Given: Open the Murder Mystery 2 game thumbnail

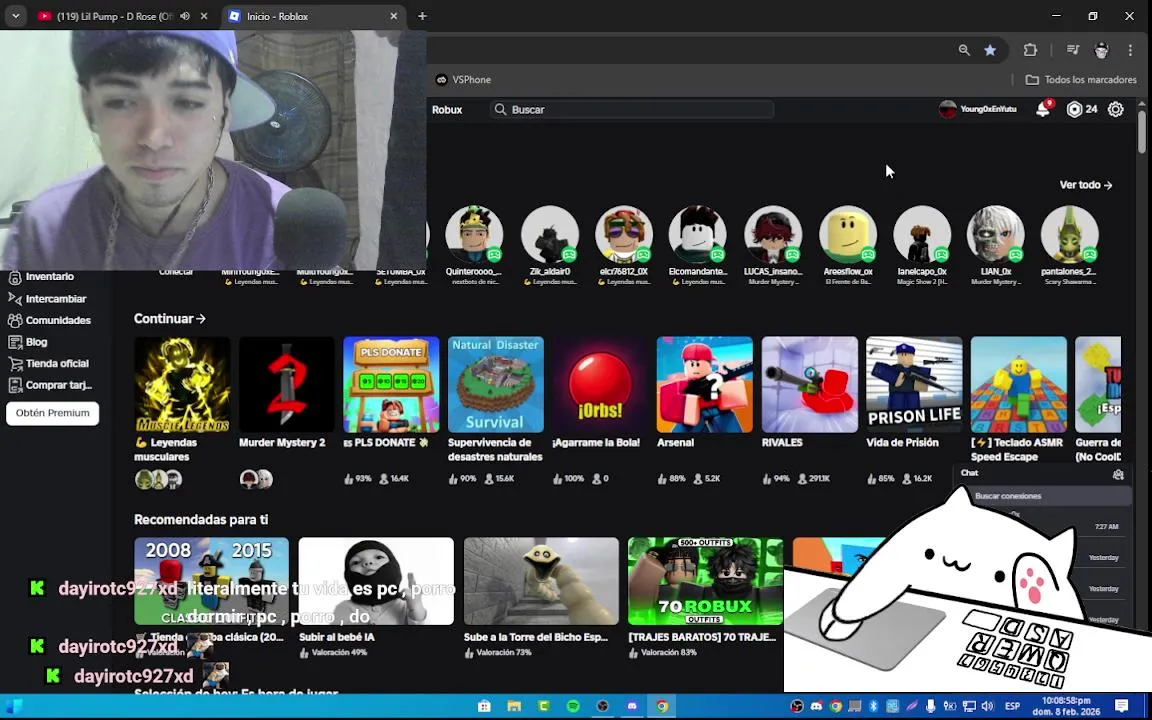Looking at the screenshot, I should point(287,384).
